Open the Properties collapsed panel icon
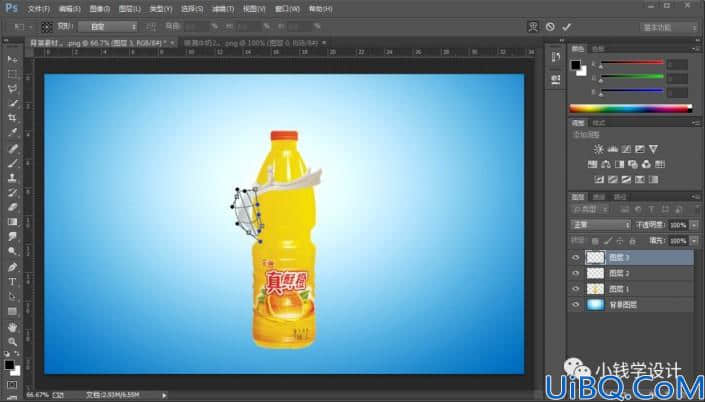 556,80
